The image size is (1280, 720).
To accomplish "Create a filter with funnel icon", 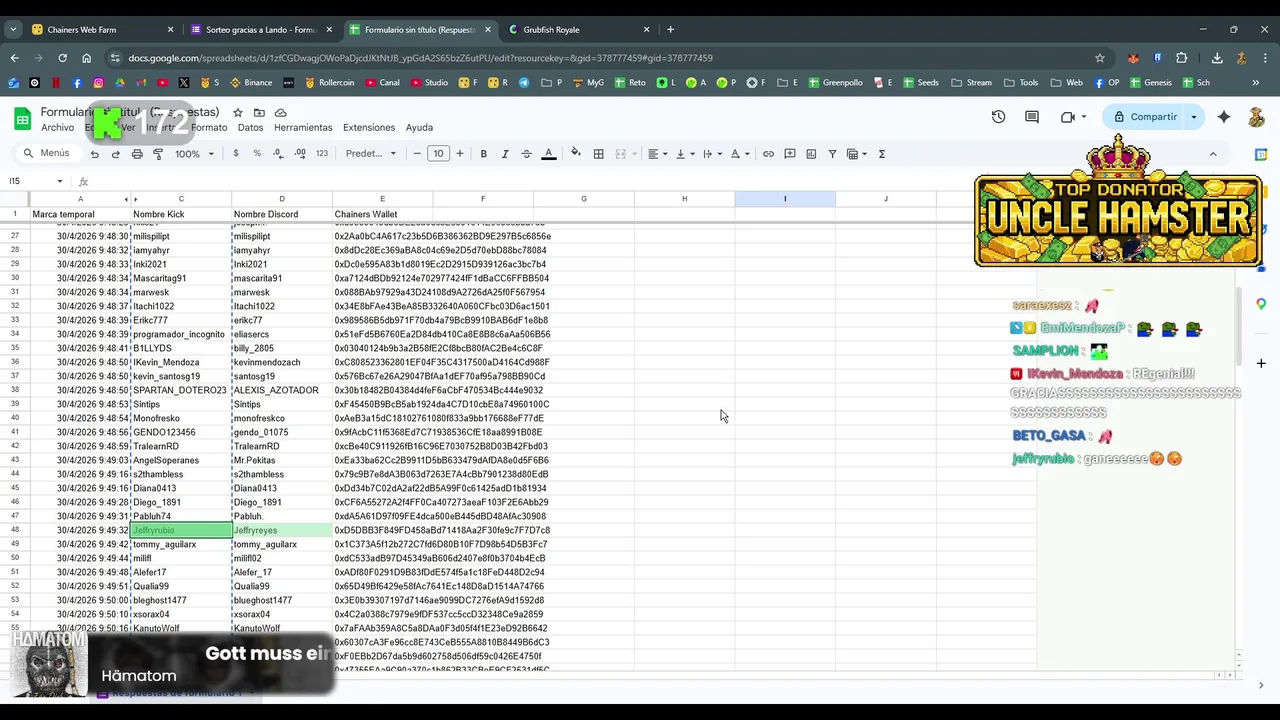I will 832,154.
